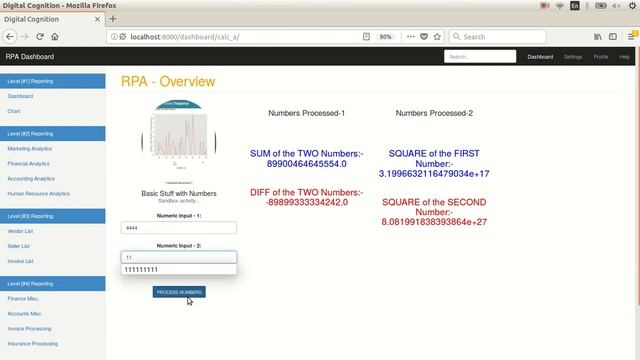Open Profile in the top navbar

(601, 57)
